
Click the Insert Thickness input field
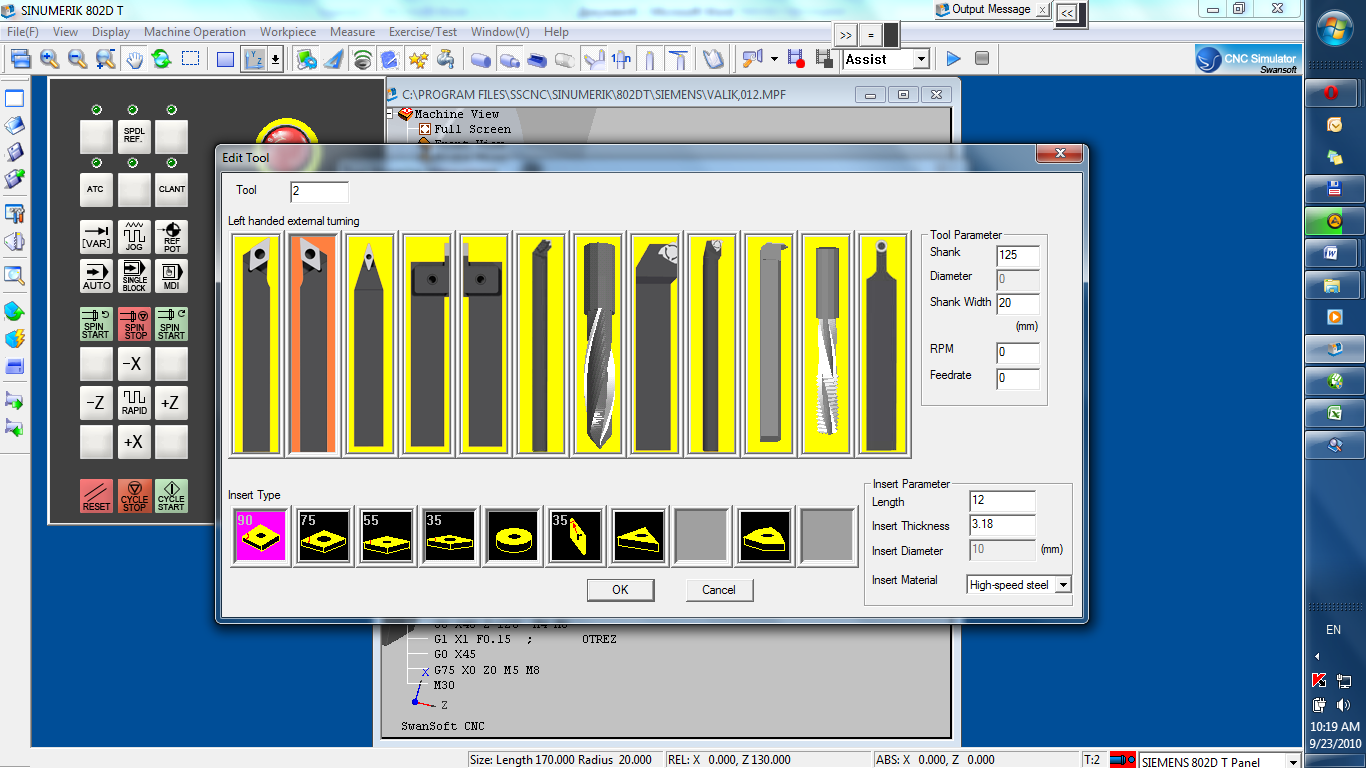click(x=1002, y=526)
